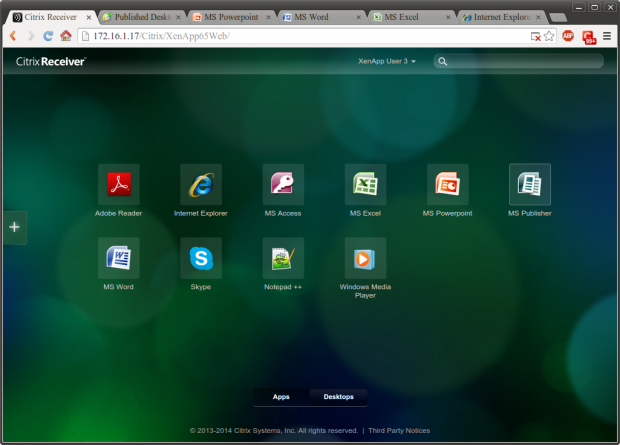
Task: Click the red extension icon with 99+ badge
Action: click(x=589, y=37)
